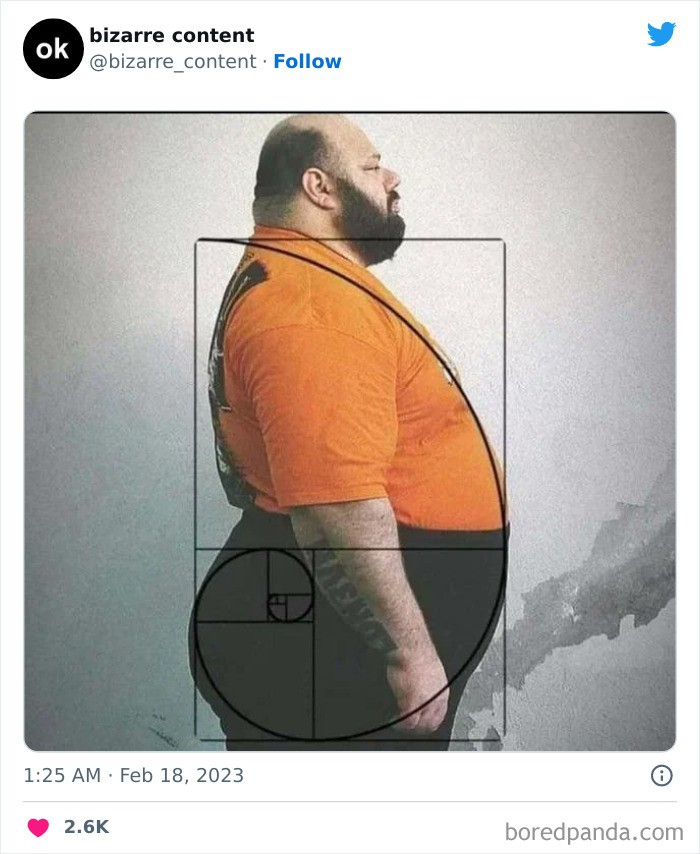The width and height of the screenshot is (700, 854).
Task: Click the smallest spiral square in the image
Action: pos(277,600)
